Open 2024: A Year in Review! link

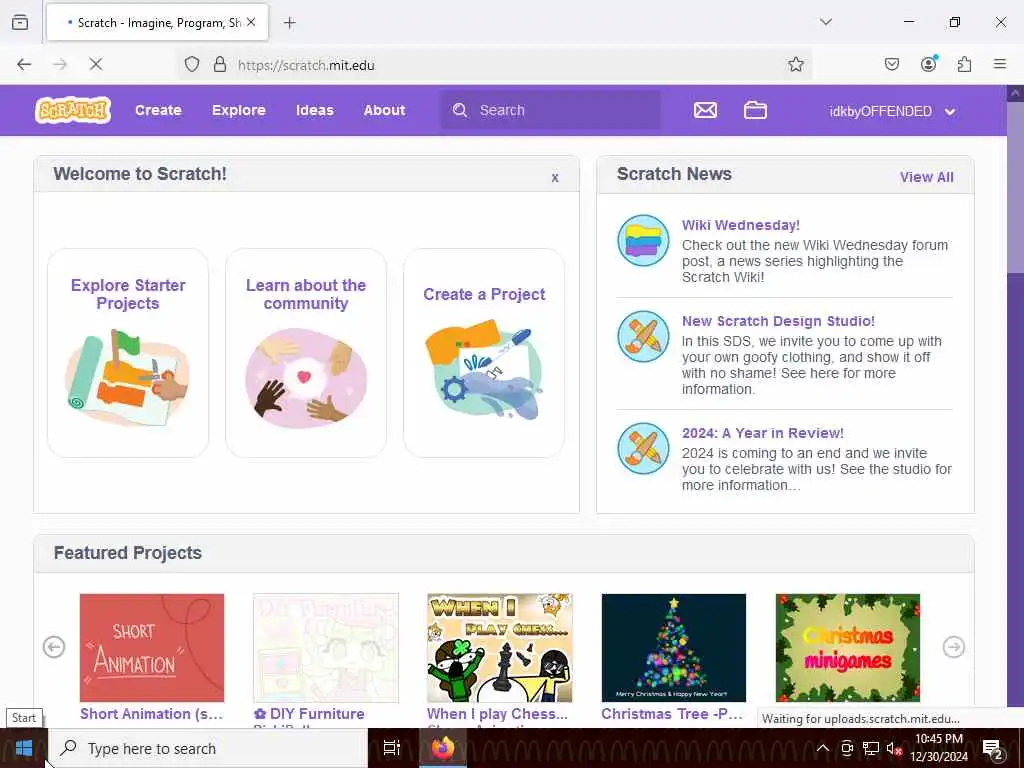coord(763,433)
